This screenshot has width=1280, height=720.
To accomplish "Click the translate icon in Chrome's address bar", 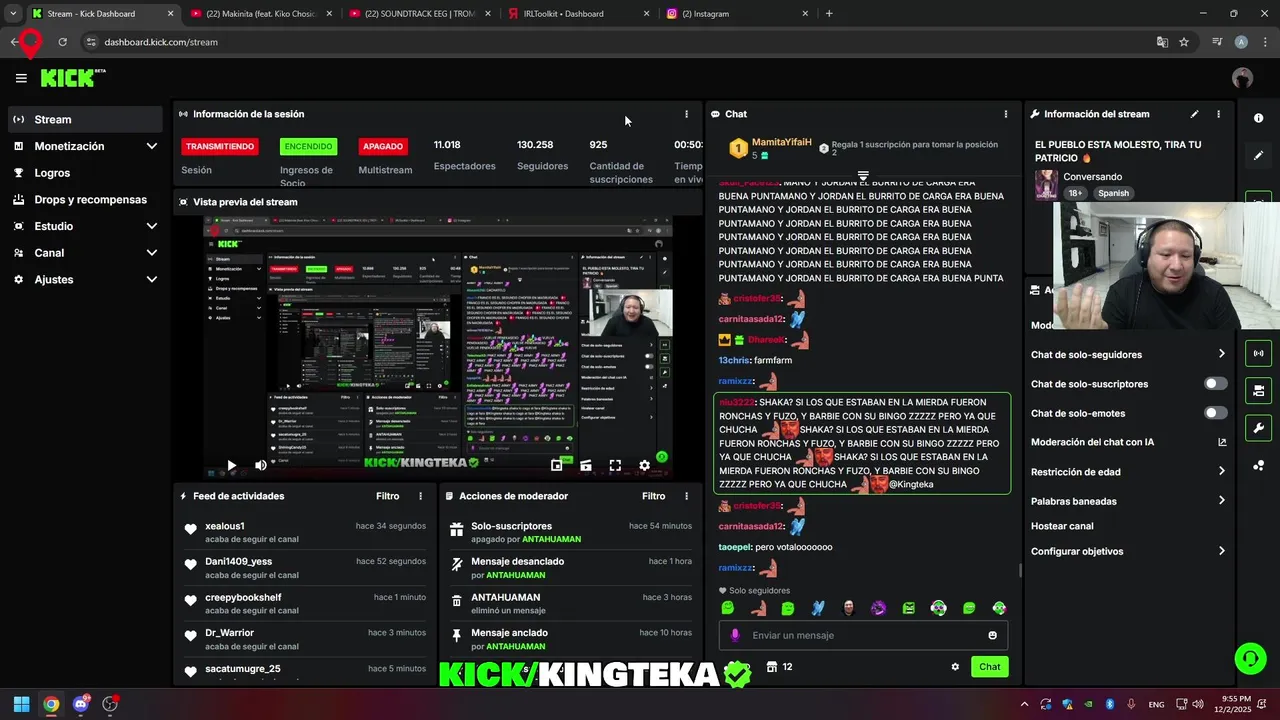I will [1162, 42].
